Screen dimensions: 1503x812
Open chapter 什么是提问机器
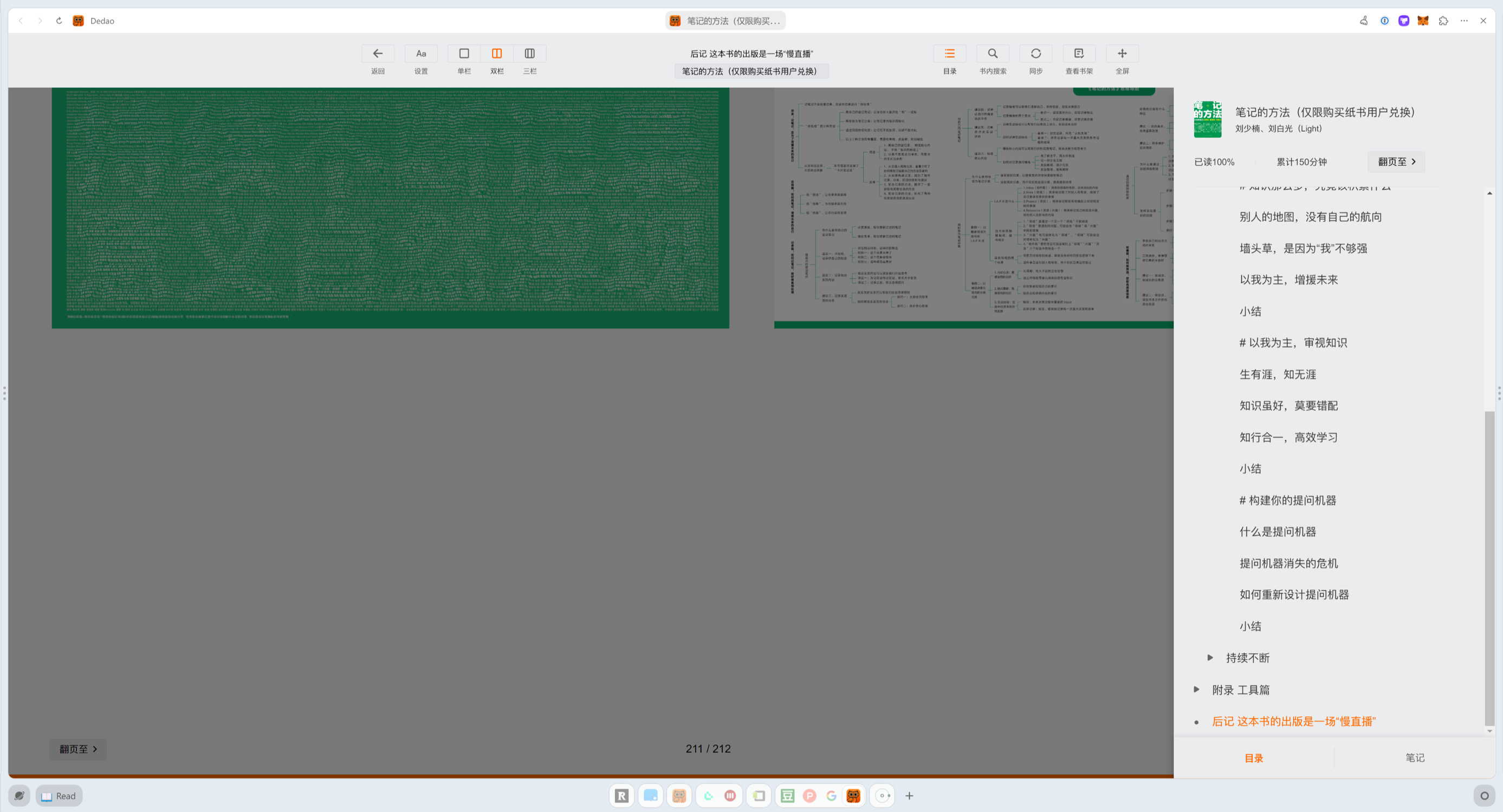tap(1277, 531)
